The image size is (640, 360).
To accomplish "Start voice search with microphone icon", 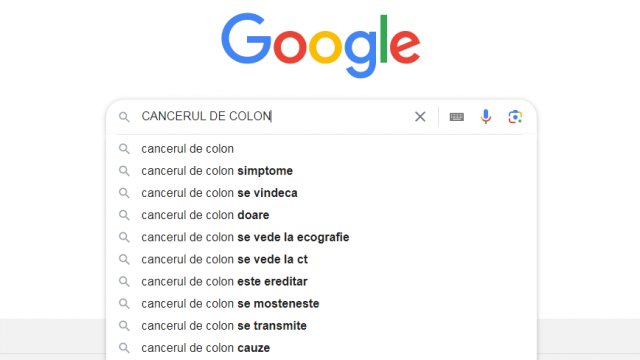I will [486, 117].
